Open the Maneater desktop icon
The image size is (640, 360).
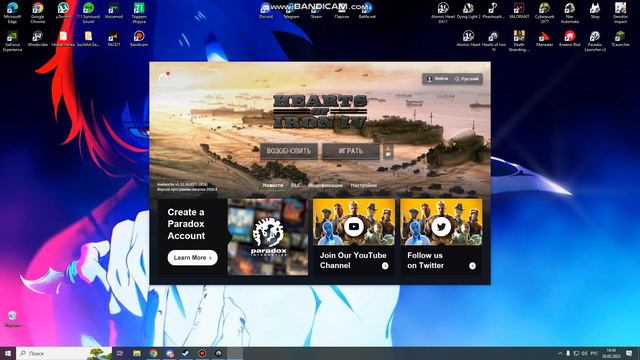click(544, 39)
